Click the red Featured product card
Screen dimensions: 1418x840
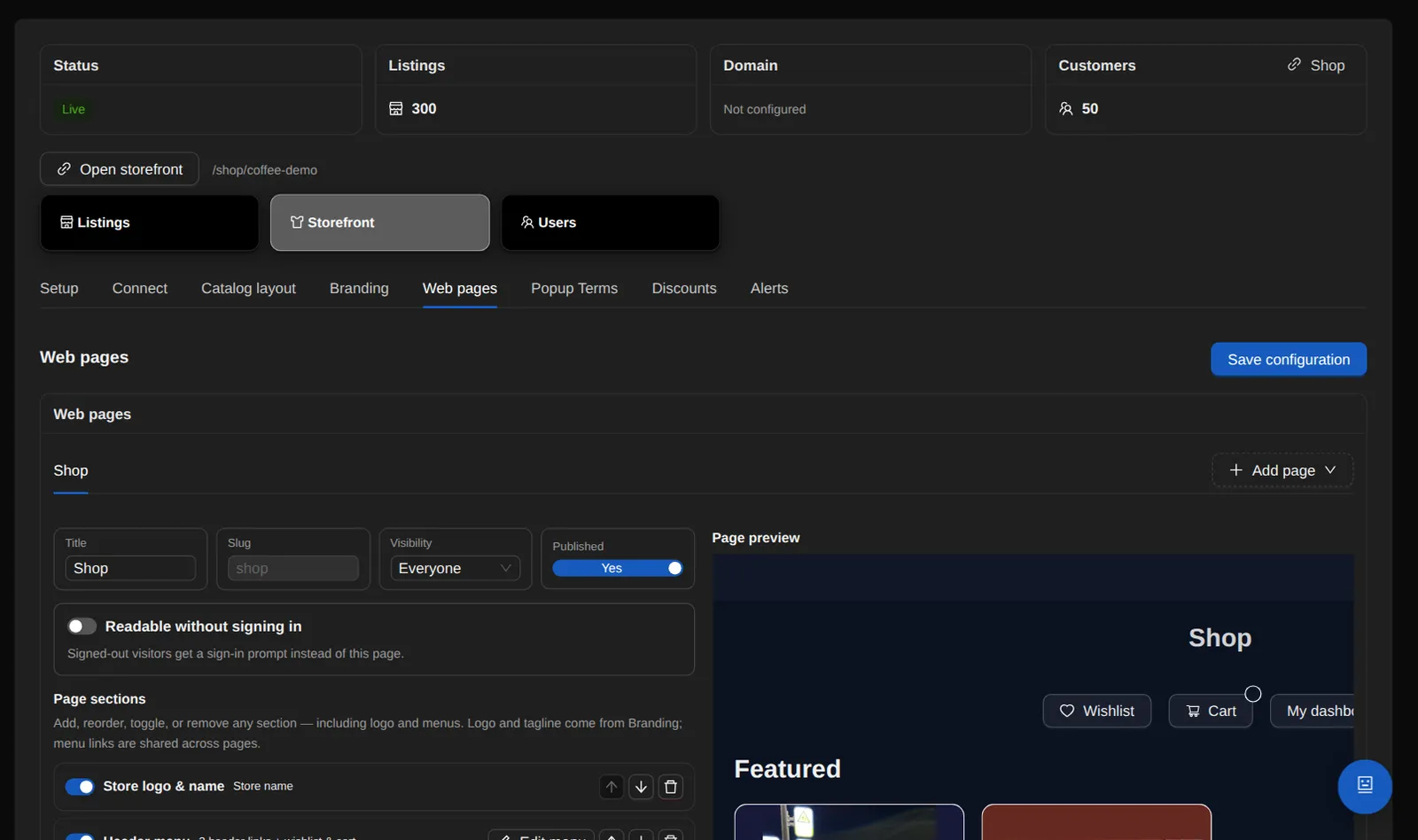click(1096, 822)
